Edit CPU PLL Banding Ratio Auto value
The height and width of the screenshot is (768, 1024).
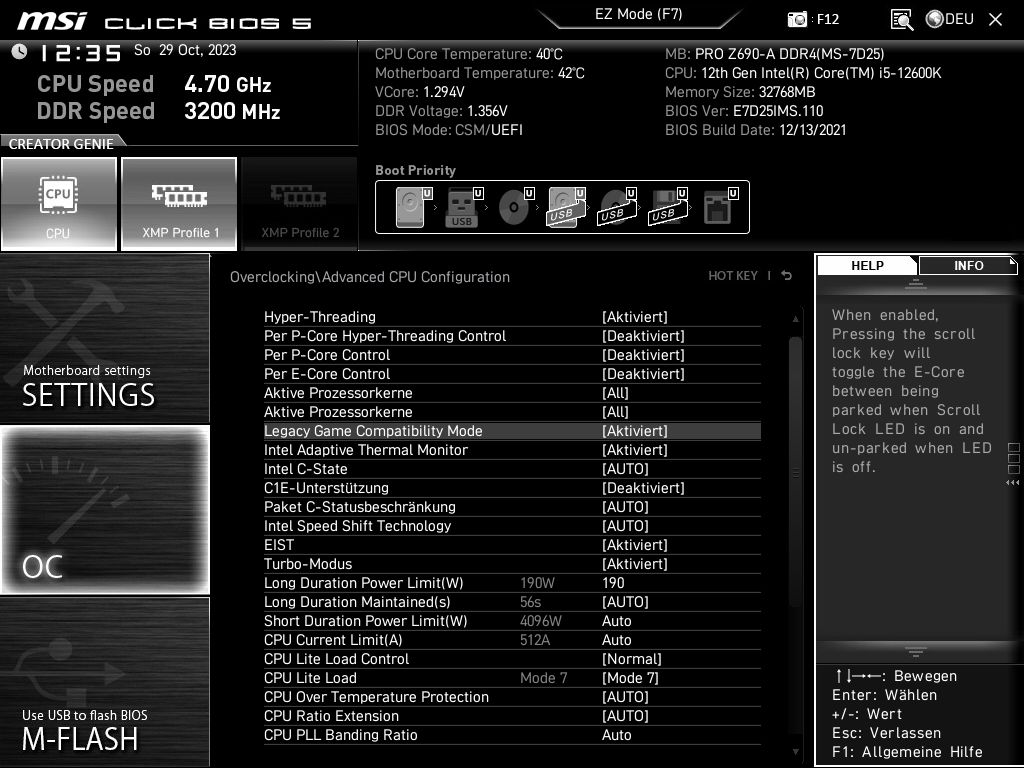(616, 735)
